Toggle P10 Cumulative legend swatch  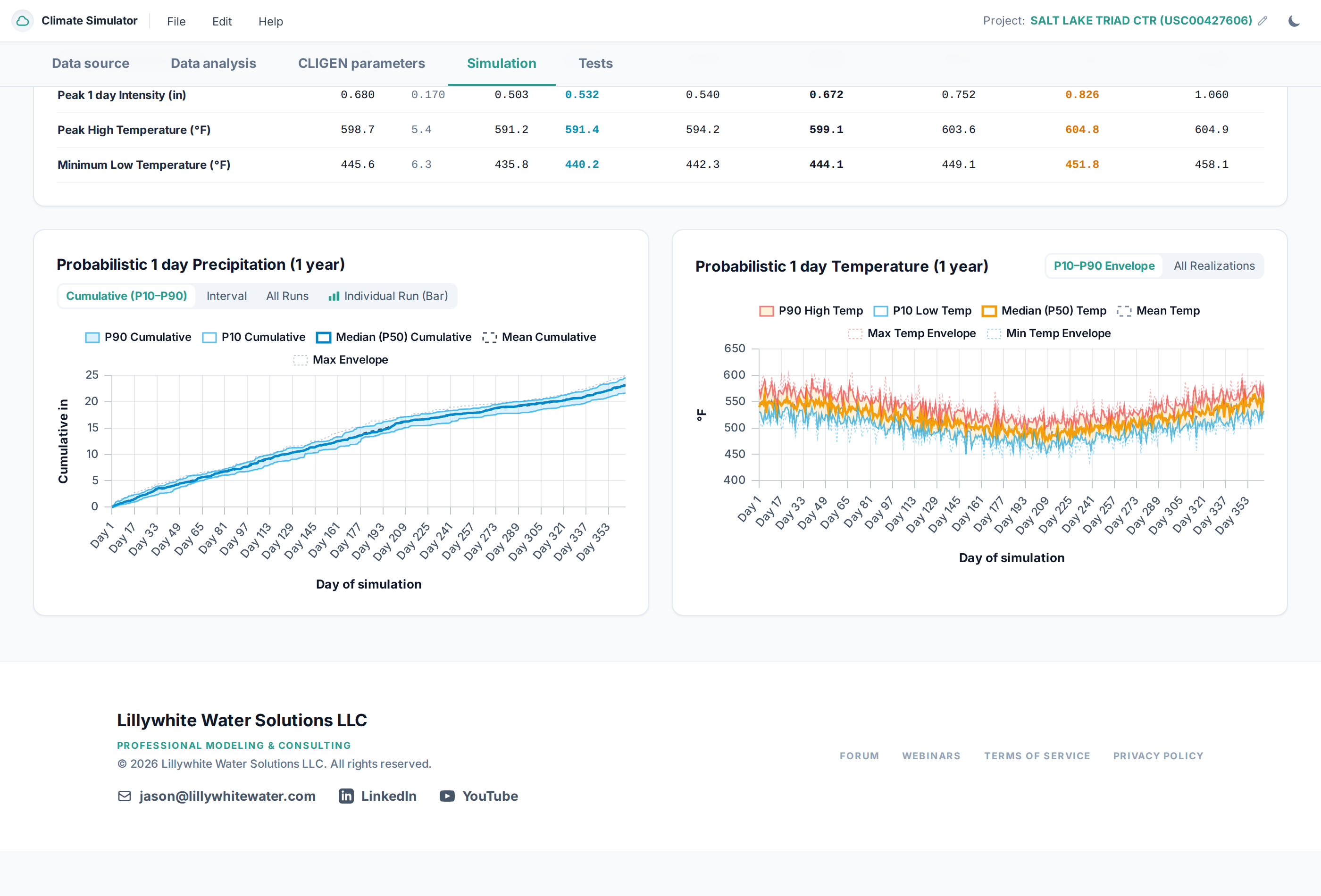point(209,338)
